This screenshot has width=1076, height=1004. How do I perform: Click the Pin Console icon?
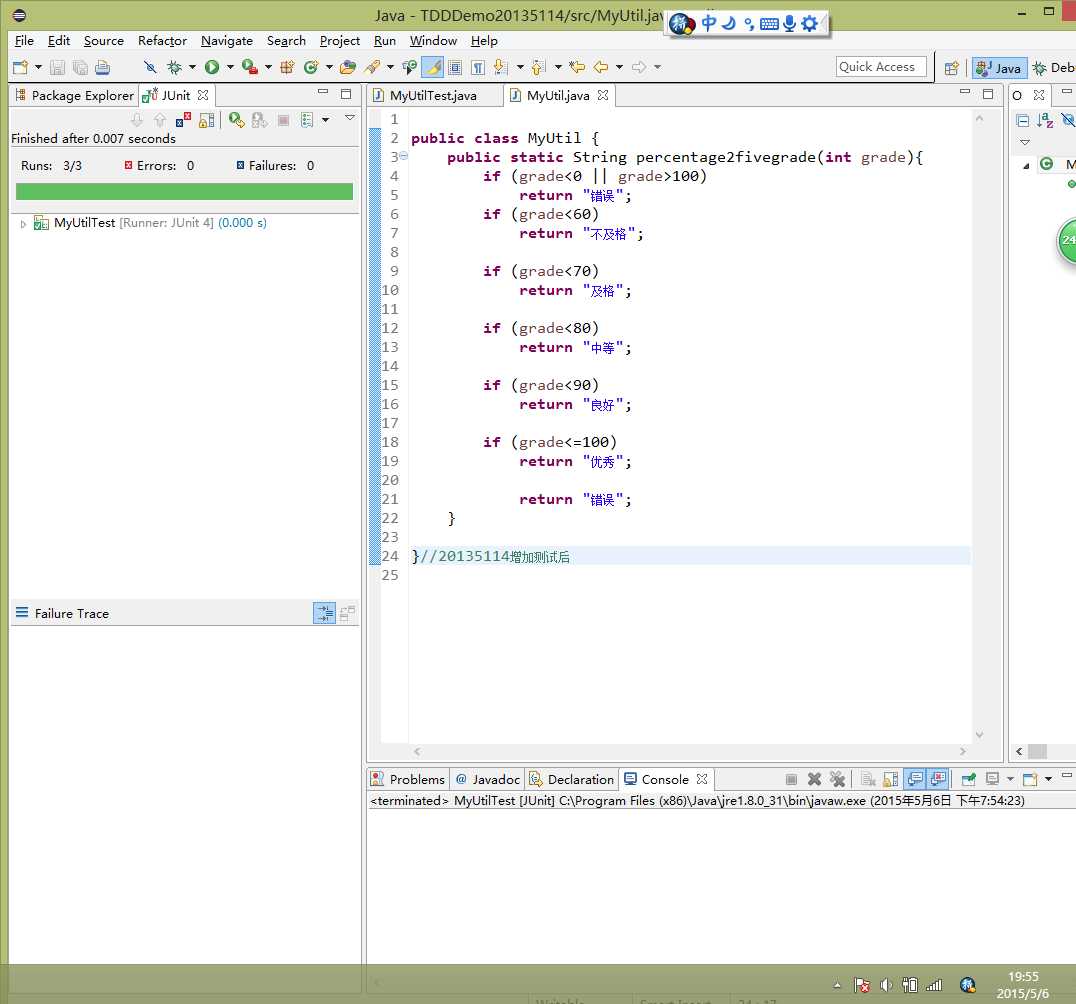pos(968,779)
